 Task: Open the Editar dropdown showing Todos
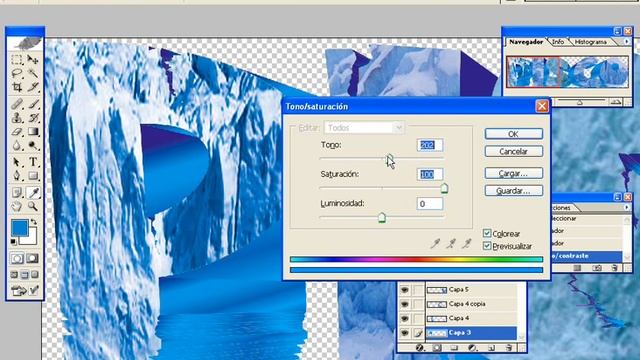[x=364, y=128]
